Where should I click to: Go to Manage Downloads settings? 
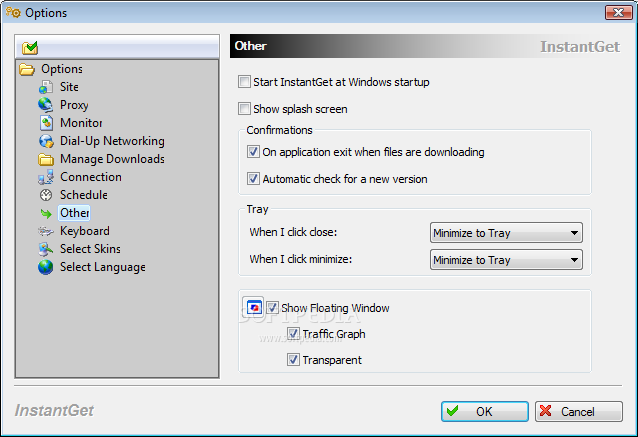[x=112, y=159]
